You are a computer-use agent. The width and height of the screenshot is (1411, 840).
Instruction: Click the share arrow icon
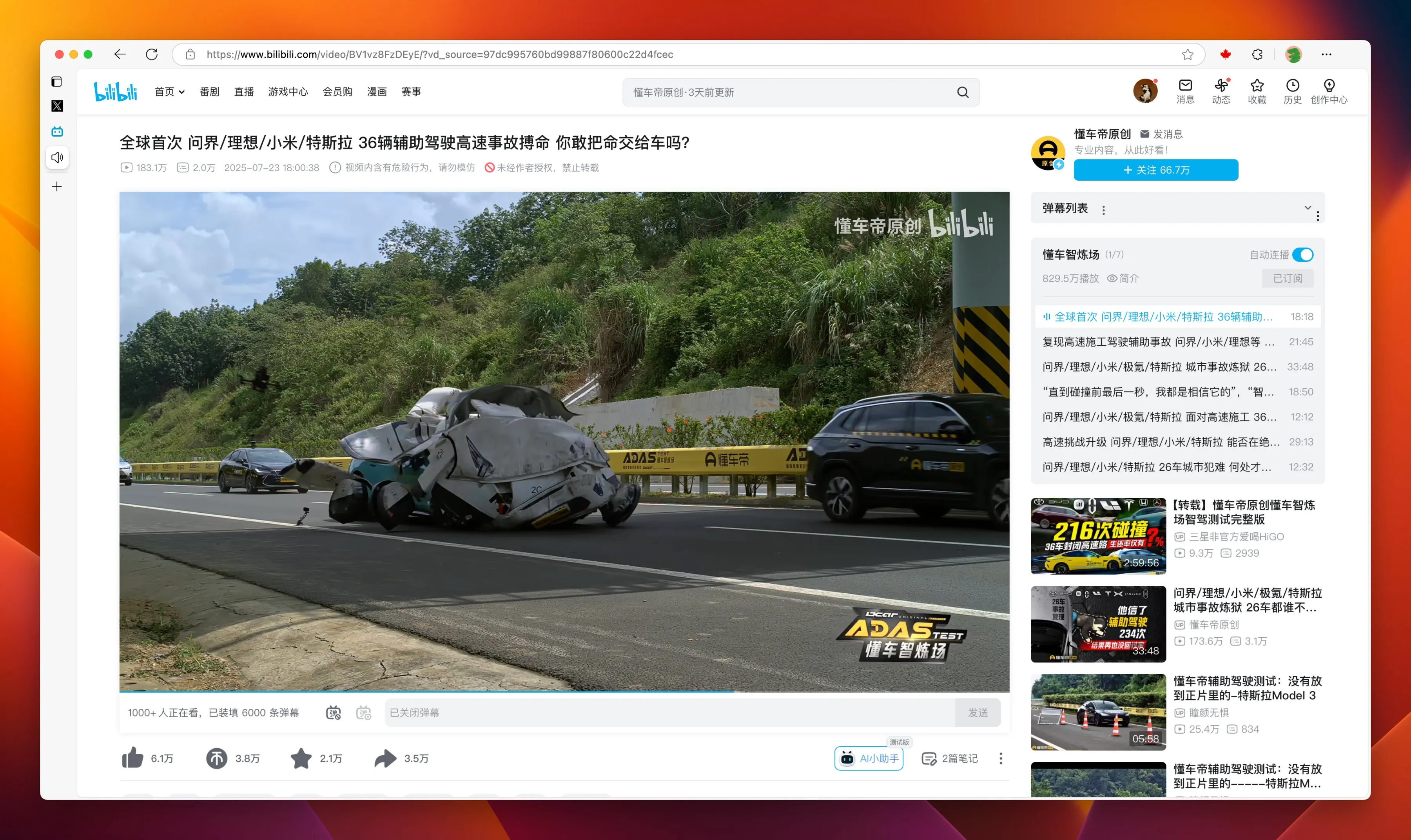(385, 758)
